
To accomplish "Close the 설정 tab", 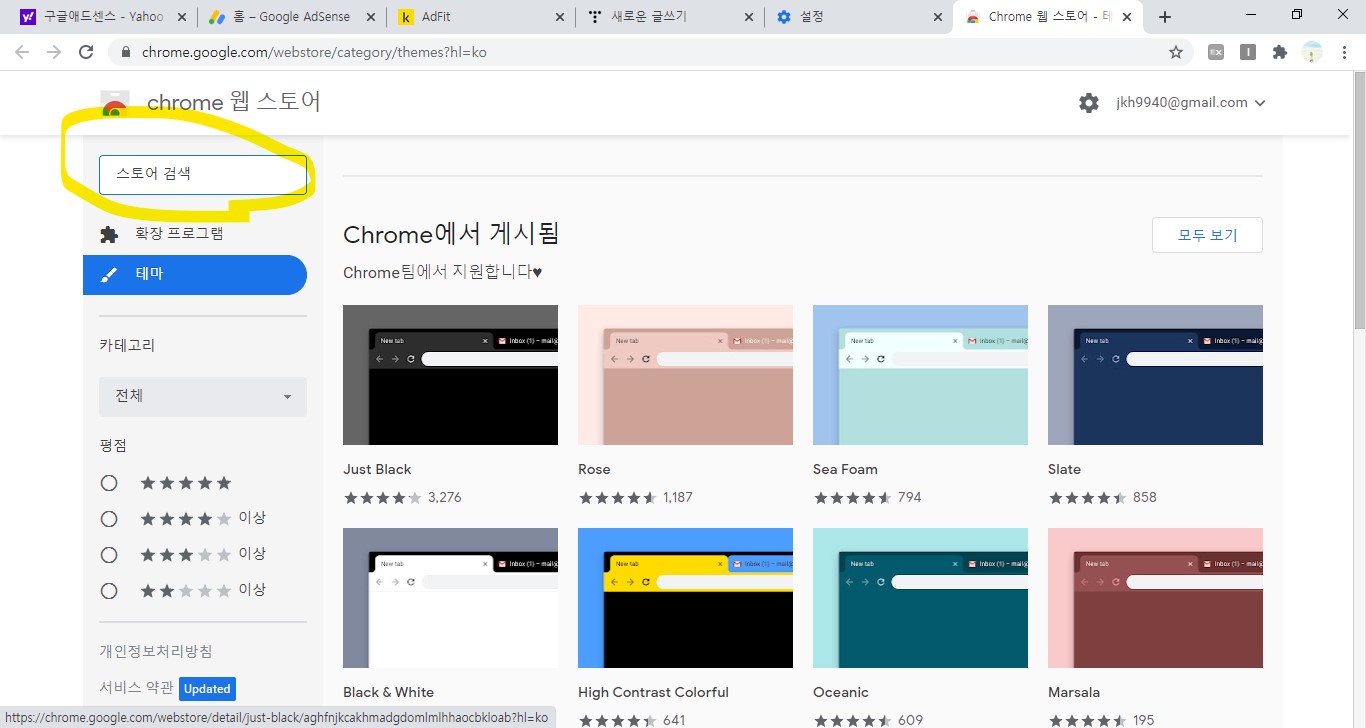I will point(937,17).
